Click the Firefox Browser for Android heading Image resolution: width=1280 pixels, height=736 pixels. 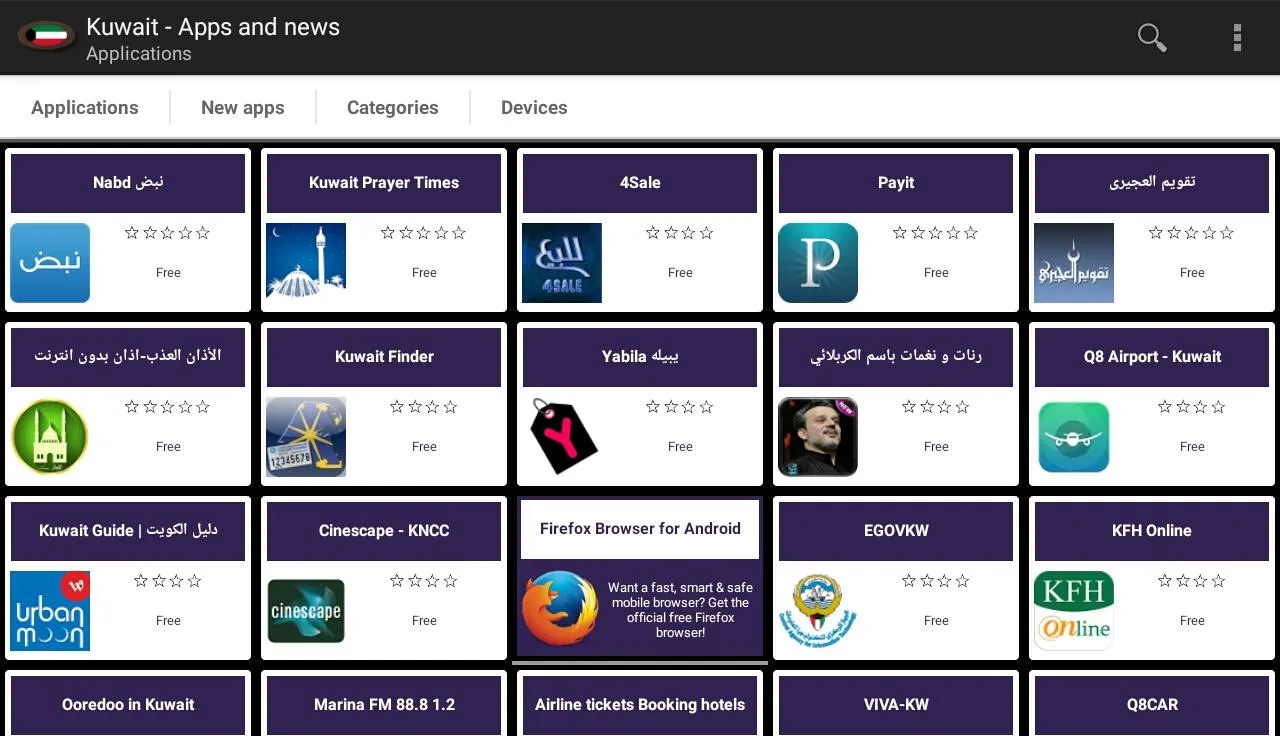point(640,529)
